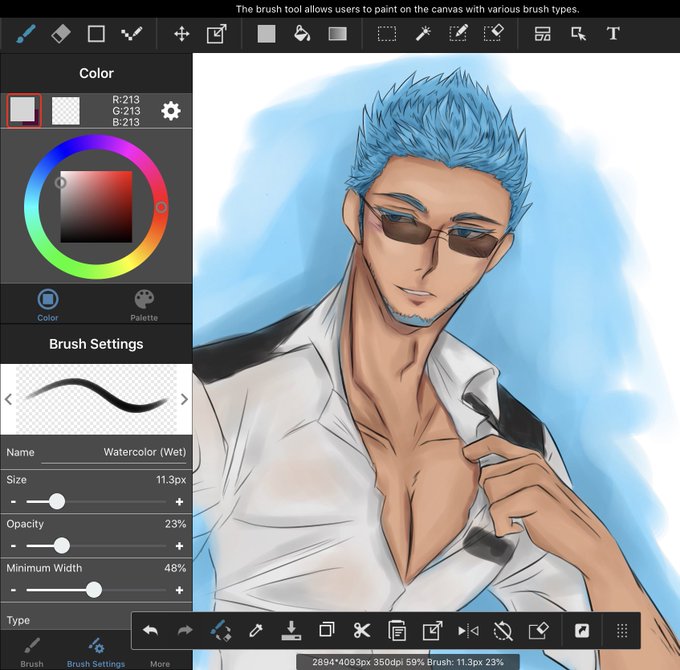
Task: Click the brush stroke preview
Action: (x=96, y=399)
